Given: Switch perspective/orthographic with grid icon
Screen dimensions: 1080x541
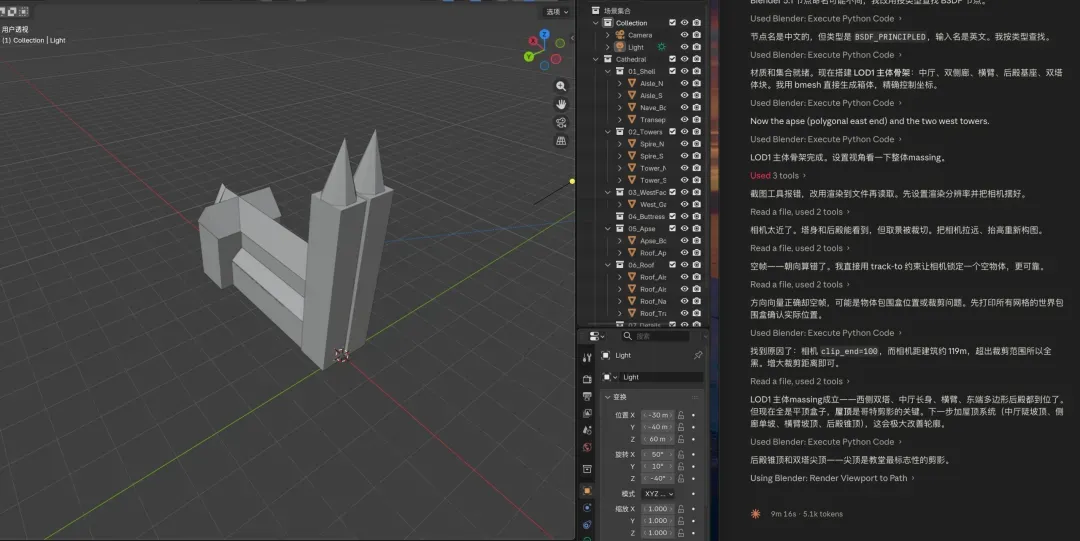Looking at the screenshot, I should [x=561, y=141].
